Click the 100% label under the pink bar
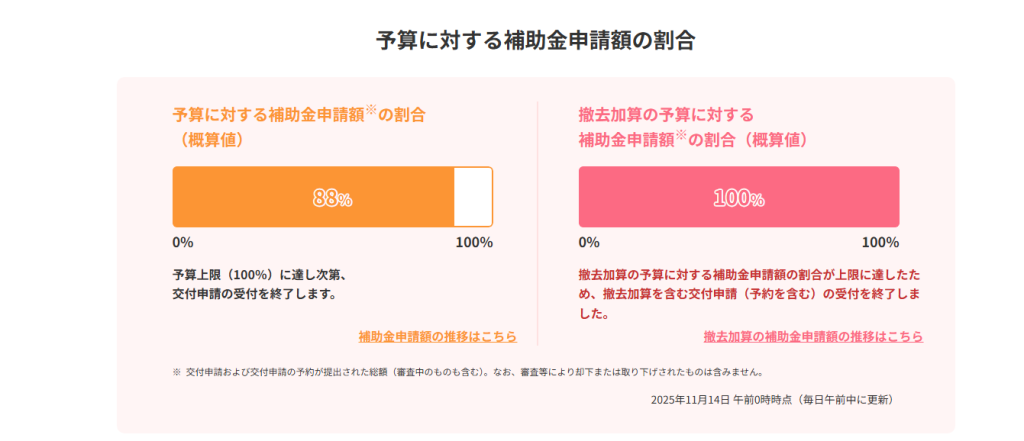 coord(880,242)
